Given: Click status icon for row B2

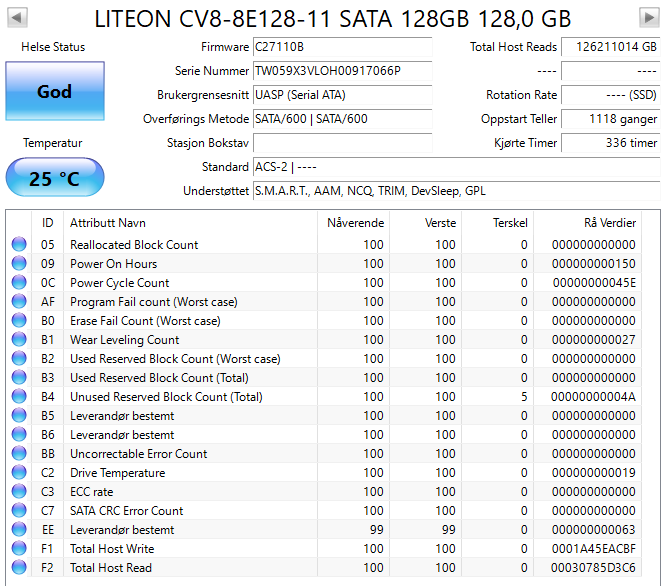Looking at the screenshot, I should coord(19,358).
